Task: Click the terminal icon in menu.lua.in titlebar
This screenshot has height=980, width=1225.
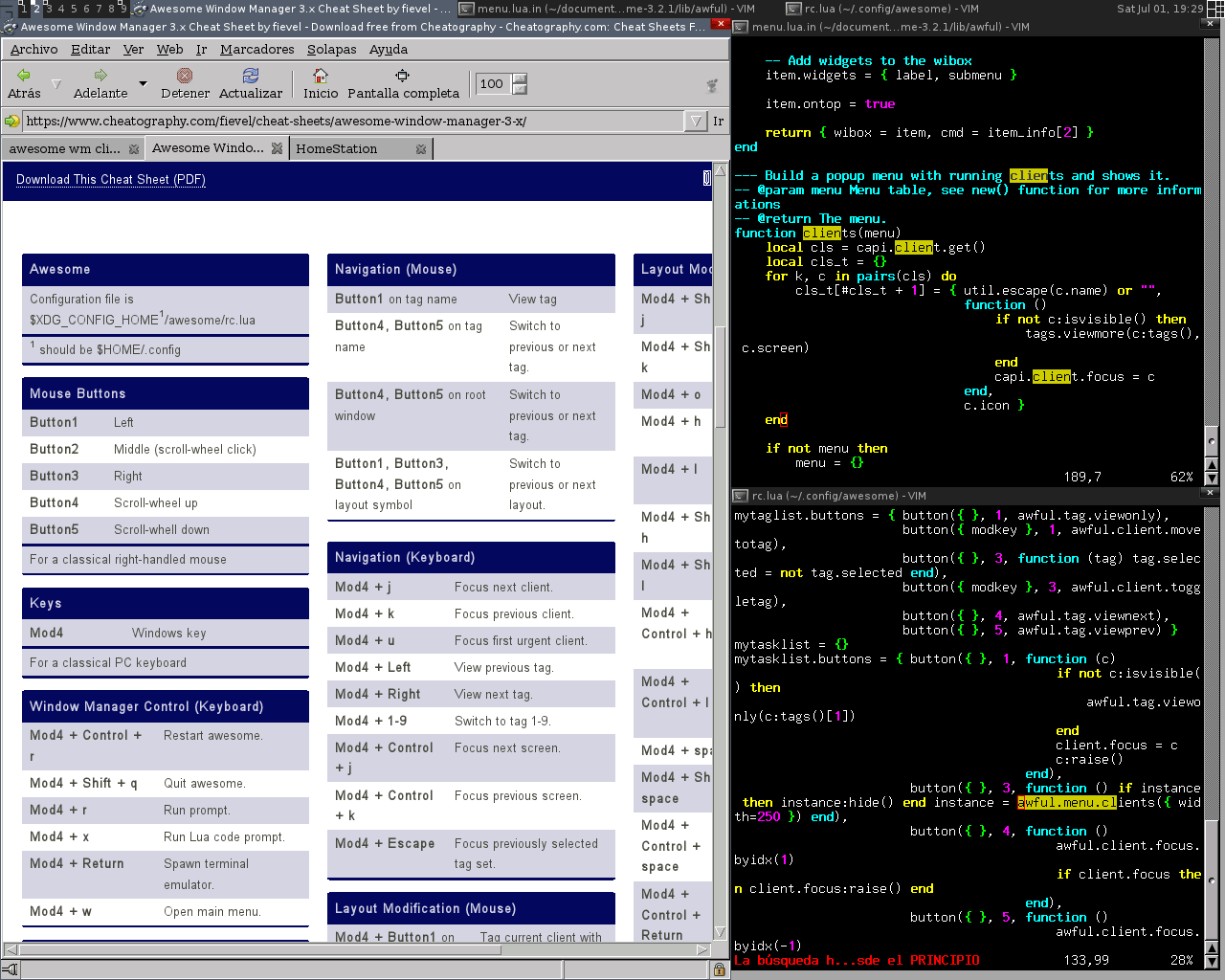Action: click(740, 27)
